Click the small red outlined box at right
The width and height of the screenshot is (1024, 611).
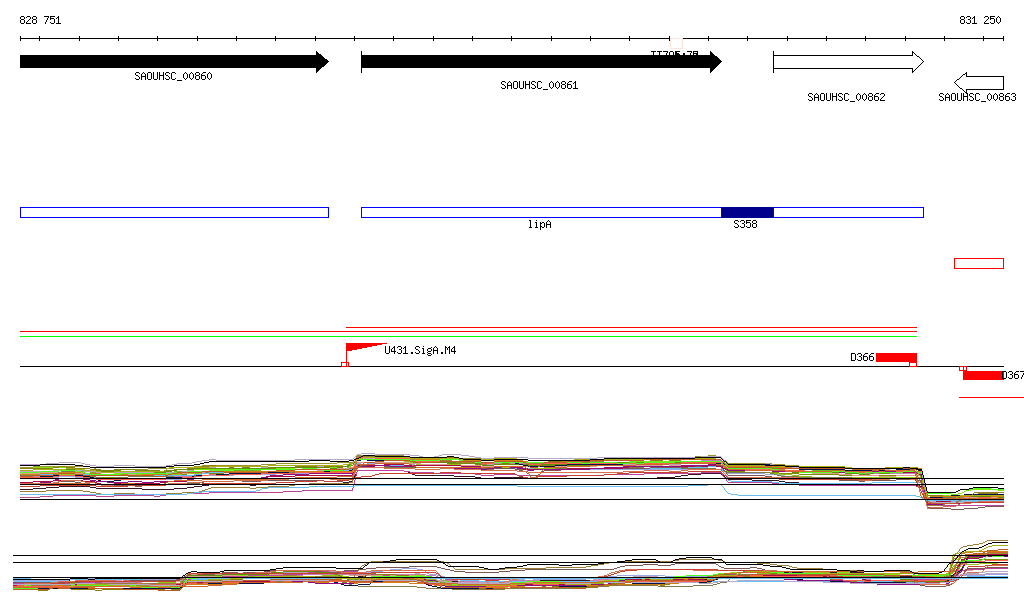click(x=979, y=264)
